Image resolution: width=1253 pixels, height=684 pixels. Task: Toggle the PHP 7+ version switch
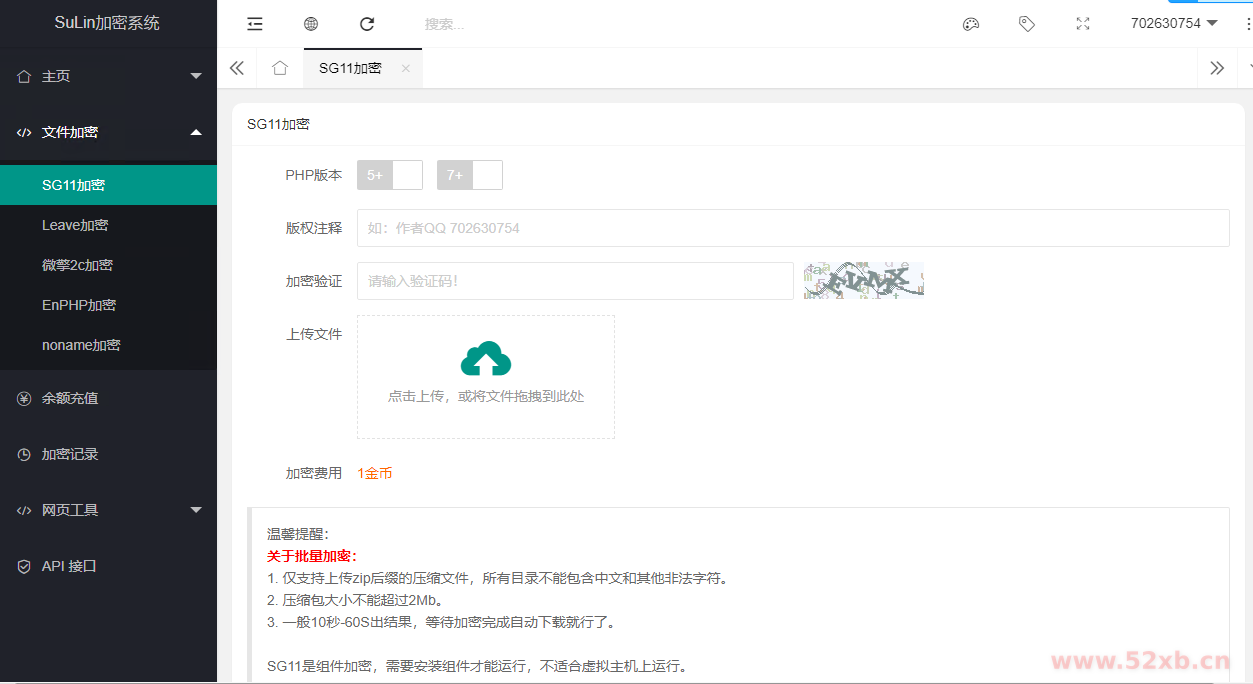pos(470,175)
